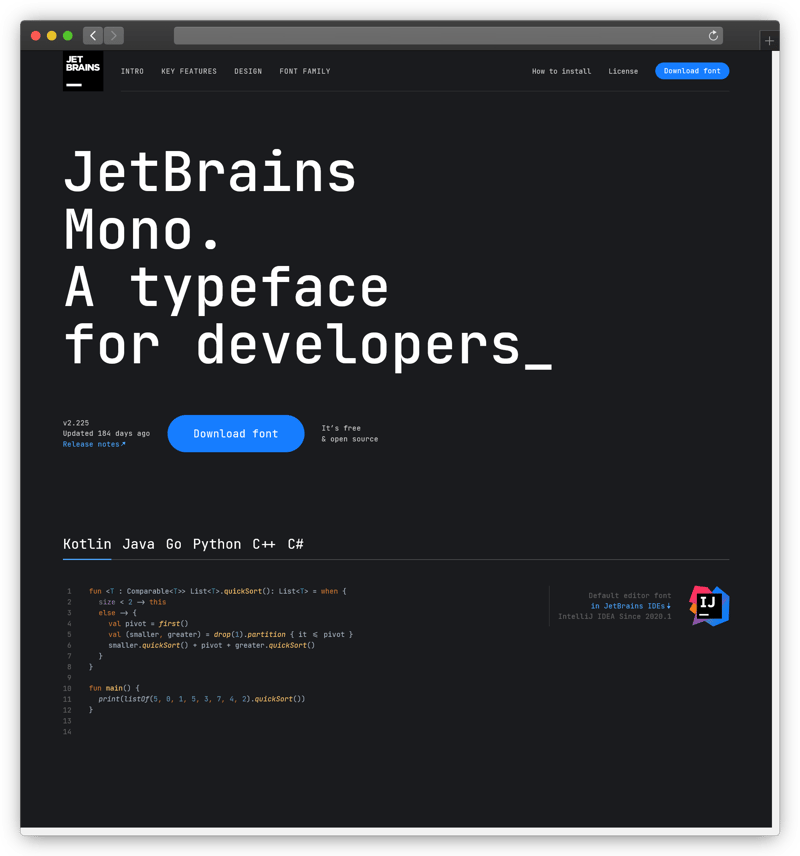The image size is (800, 856).
Task: Open the Release notes link
Action: click(94, 444)
